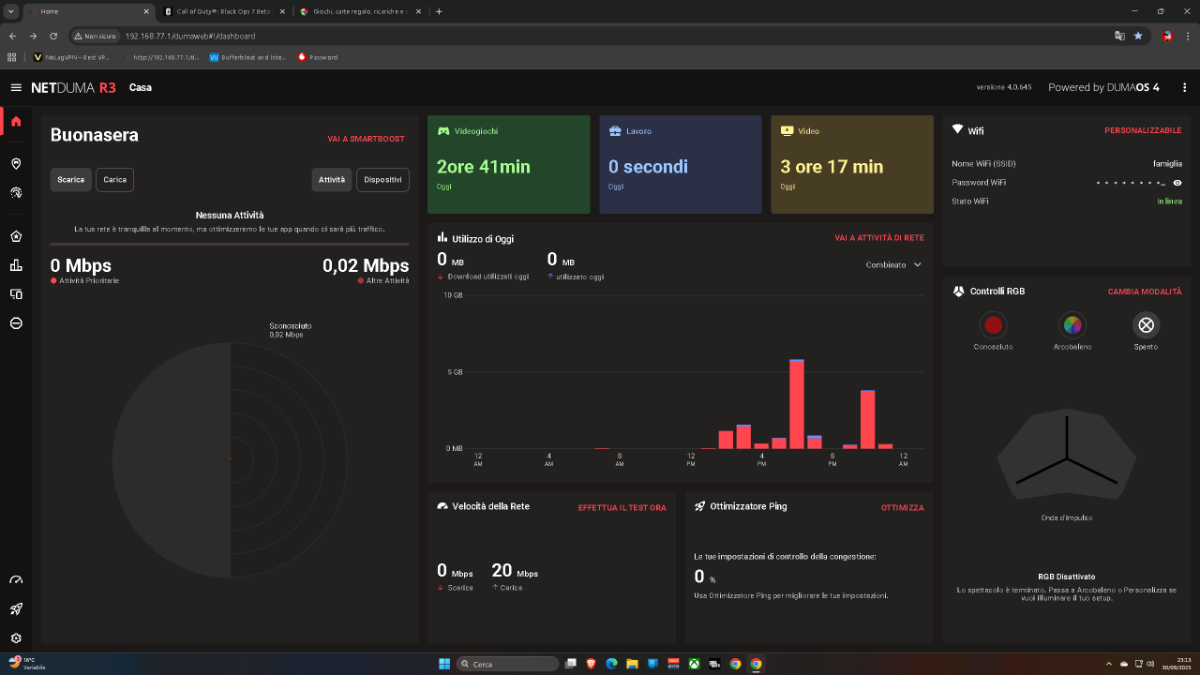
Task: Switch to the Call of Duty tab
Action: [222, 12]
